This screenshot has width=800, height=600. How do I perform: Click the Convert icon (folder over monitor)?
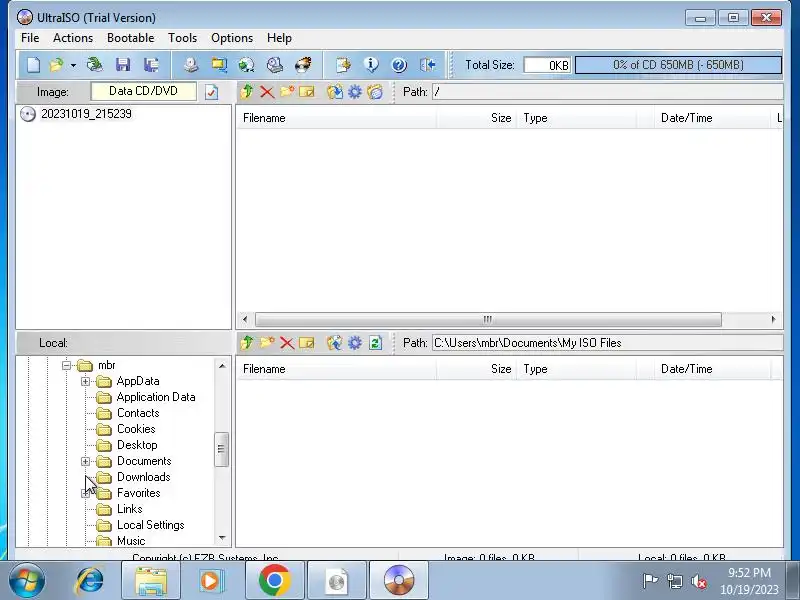tap(219, 65)
